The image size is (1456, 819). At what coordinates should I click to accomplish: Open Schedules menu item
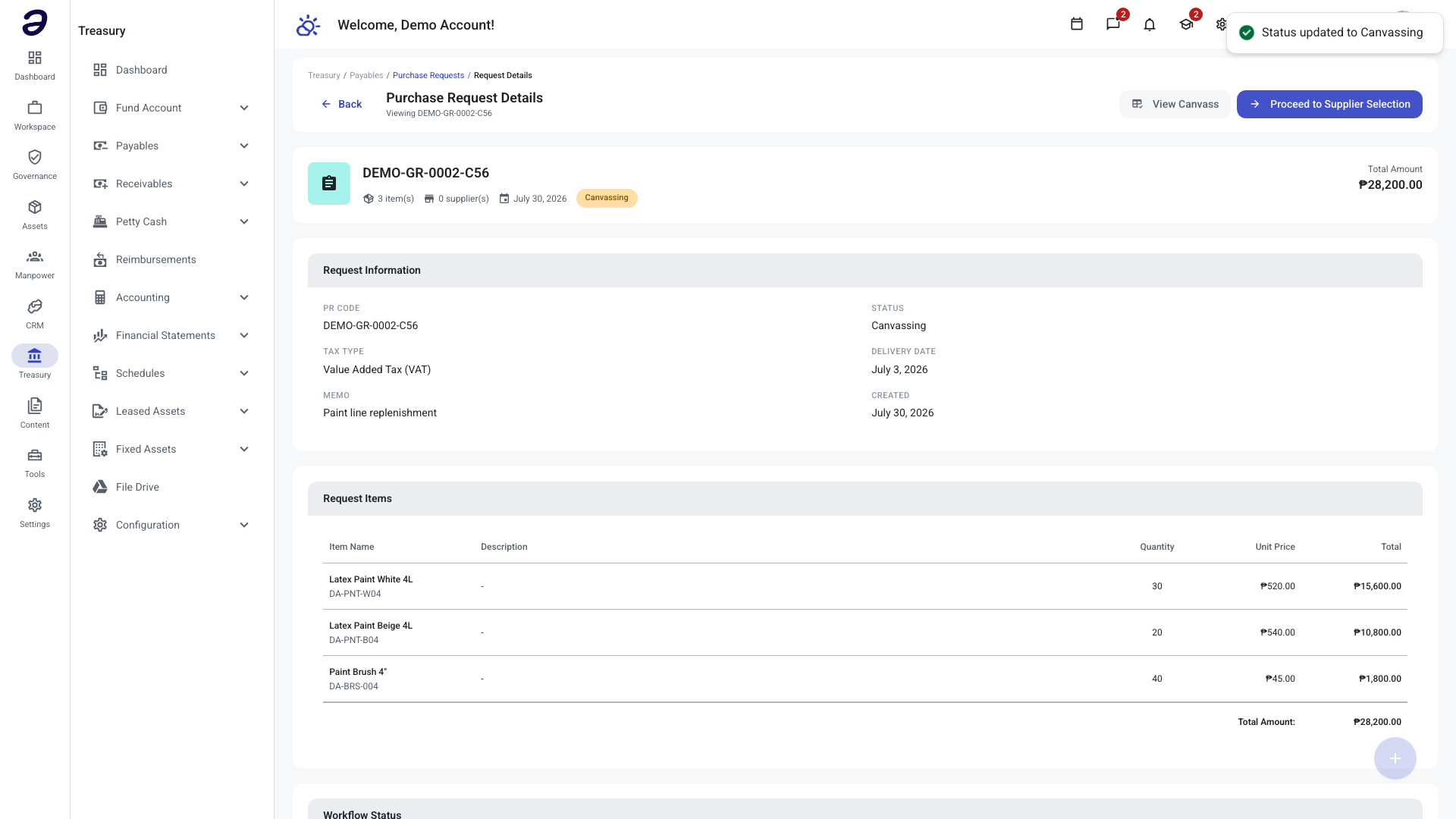171,373
